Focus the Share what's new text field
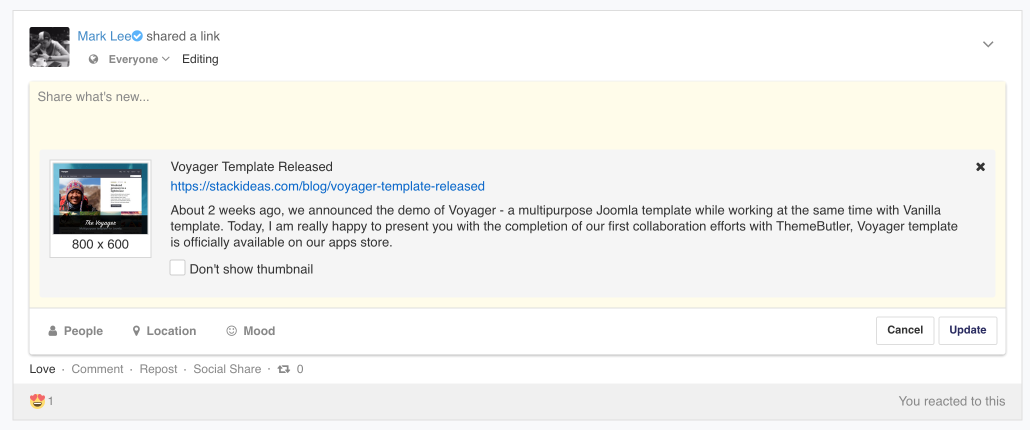 pos(518,115)
